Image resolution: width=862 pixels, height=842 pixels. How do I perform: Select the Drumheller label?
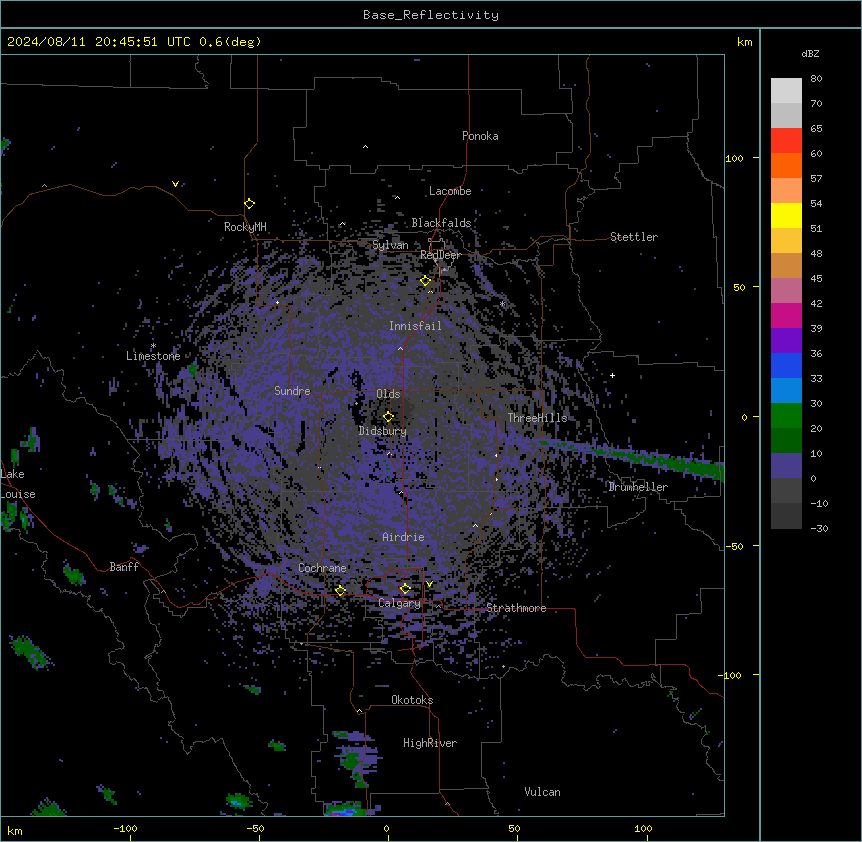(638, 487)
